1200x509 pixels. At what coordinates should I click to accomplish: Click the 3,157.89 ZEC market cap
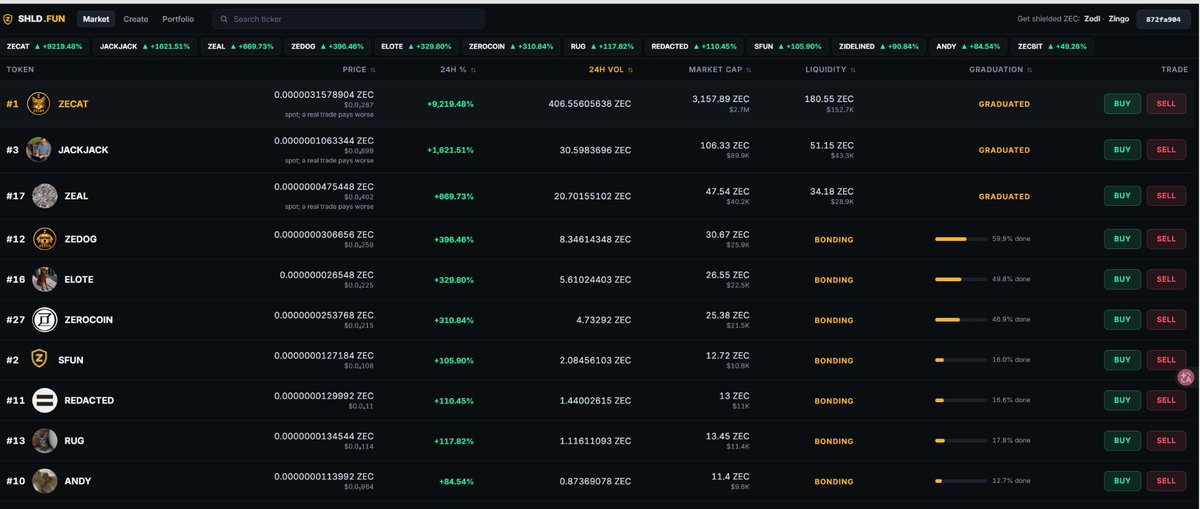(721, 99)
